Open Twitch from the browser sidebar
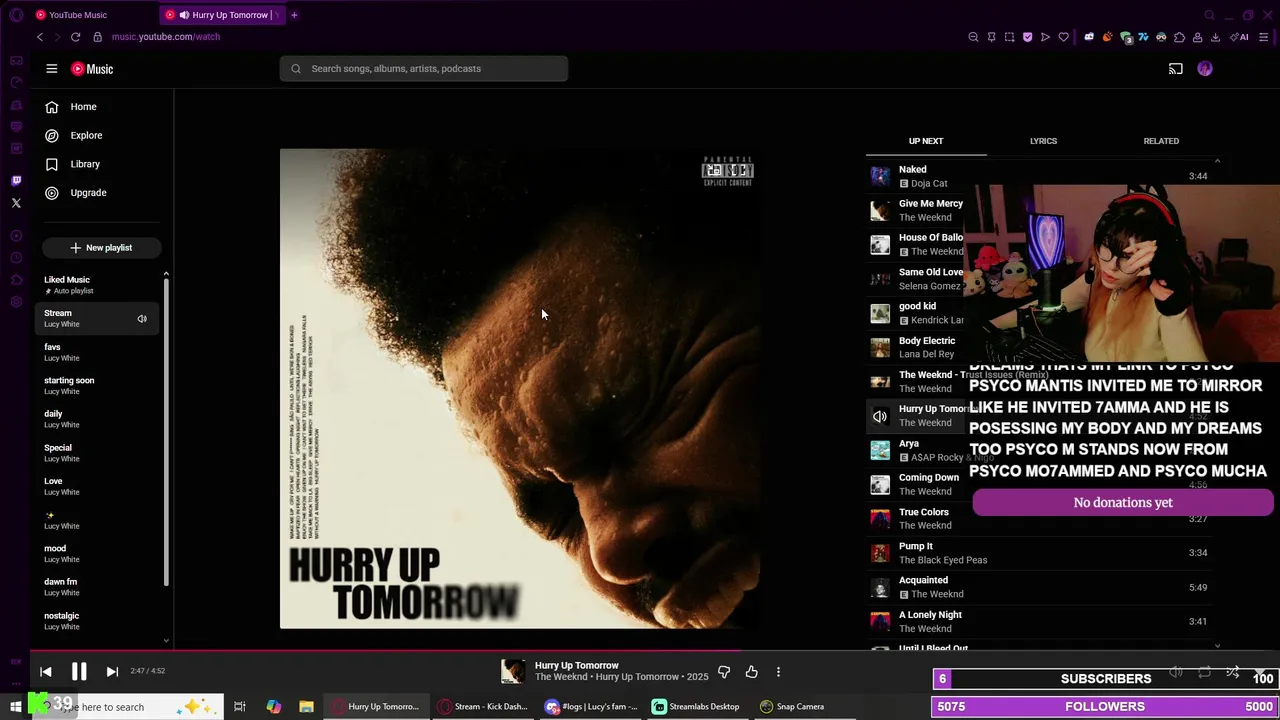 tap(16, 181)
